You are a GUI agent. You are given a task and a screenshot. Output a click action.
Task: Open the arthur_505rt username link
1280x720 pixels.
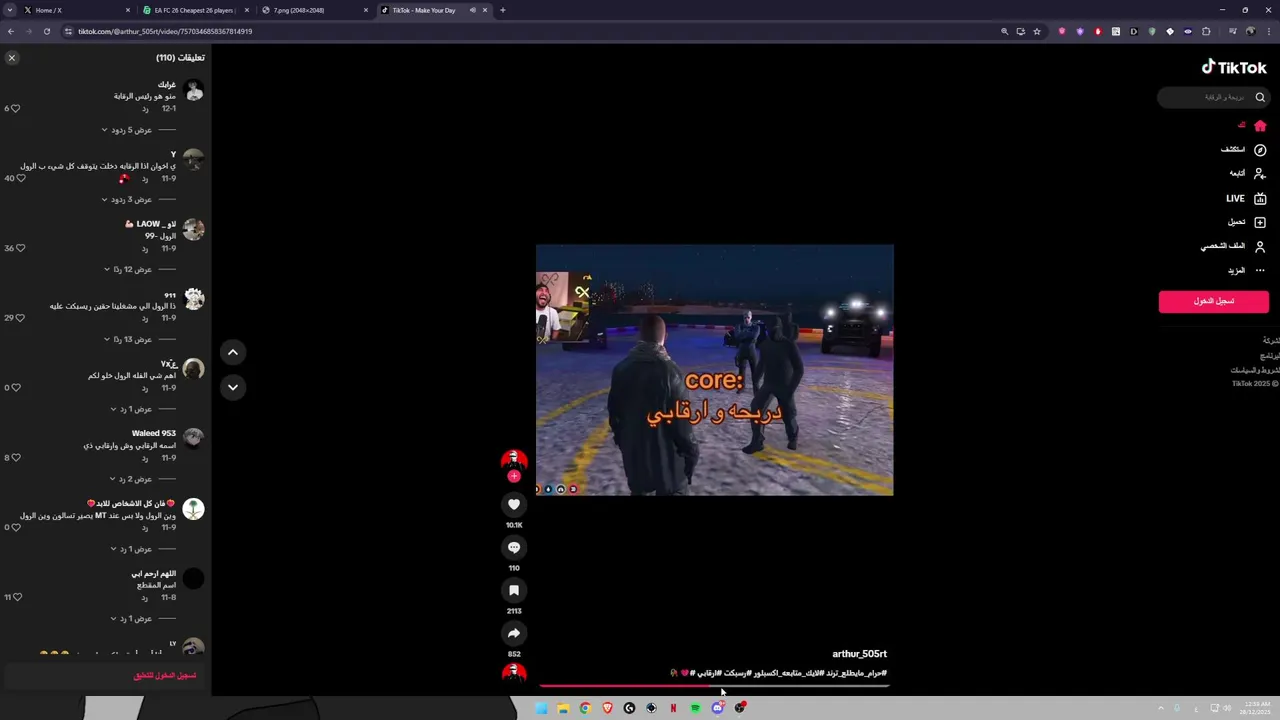tap(860, 654)
